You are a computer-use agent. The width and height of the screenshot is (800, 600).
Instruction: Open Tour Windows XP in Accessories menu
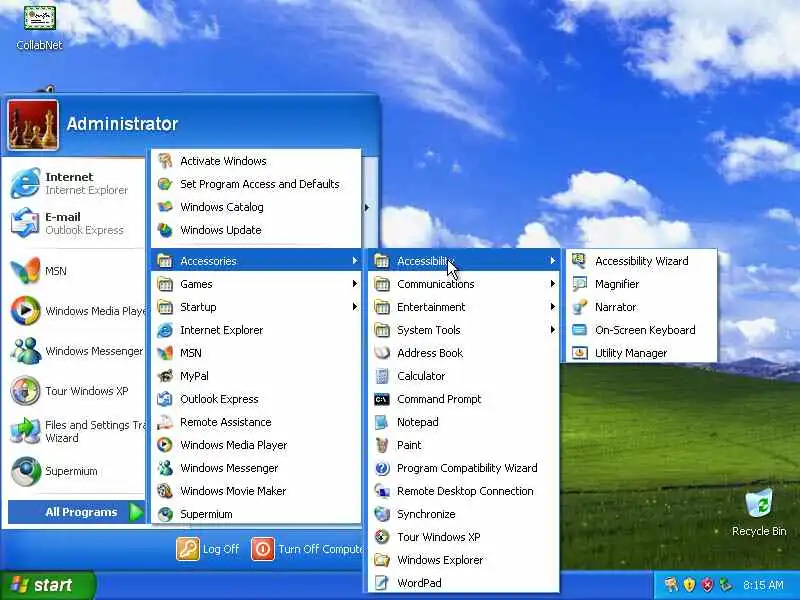click(463, 537)
